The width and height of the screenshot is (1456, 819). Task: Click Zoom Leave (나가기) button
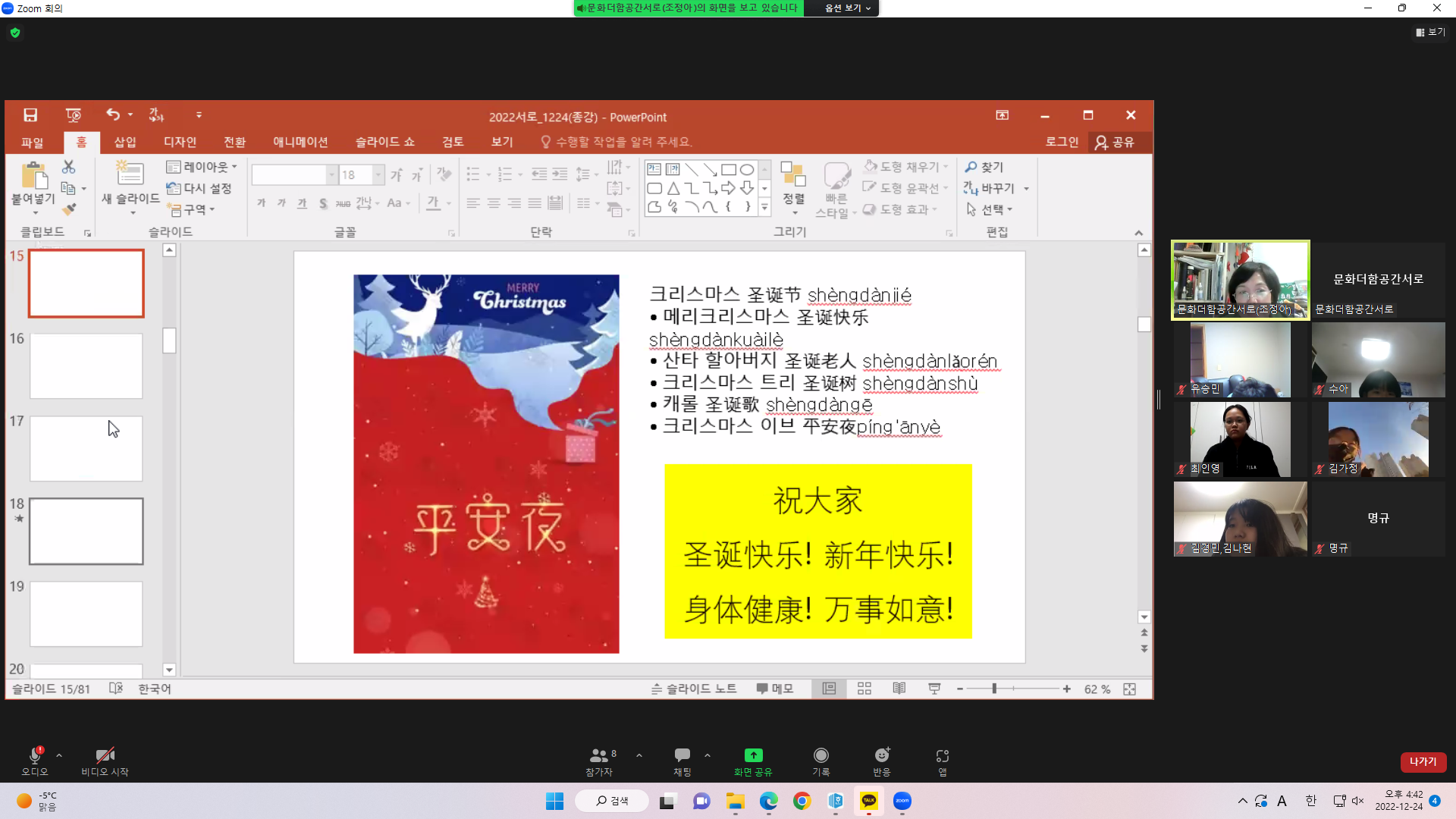(x=1423, y=761)
